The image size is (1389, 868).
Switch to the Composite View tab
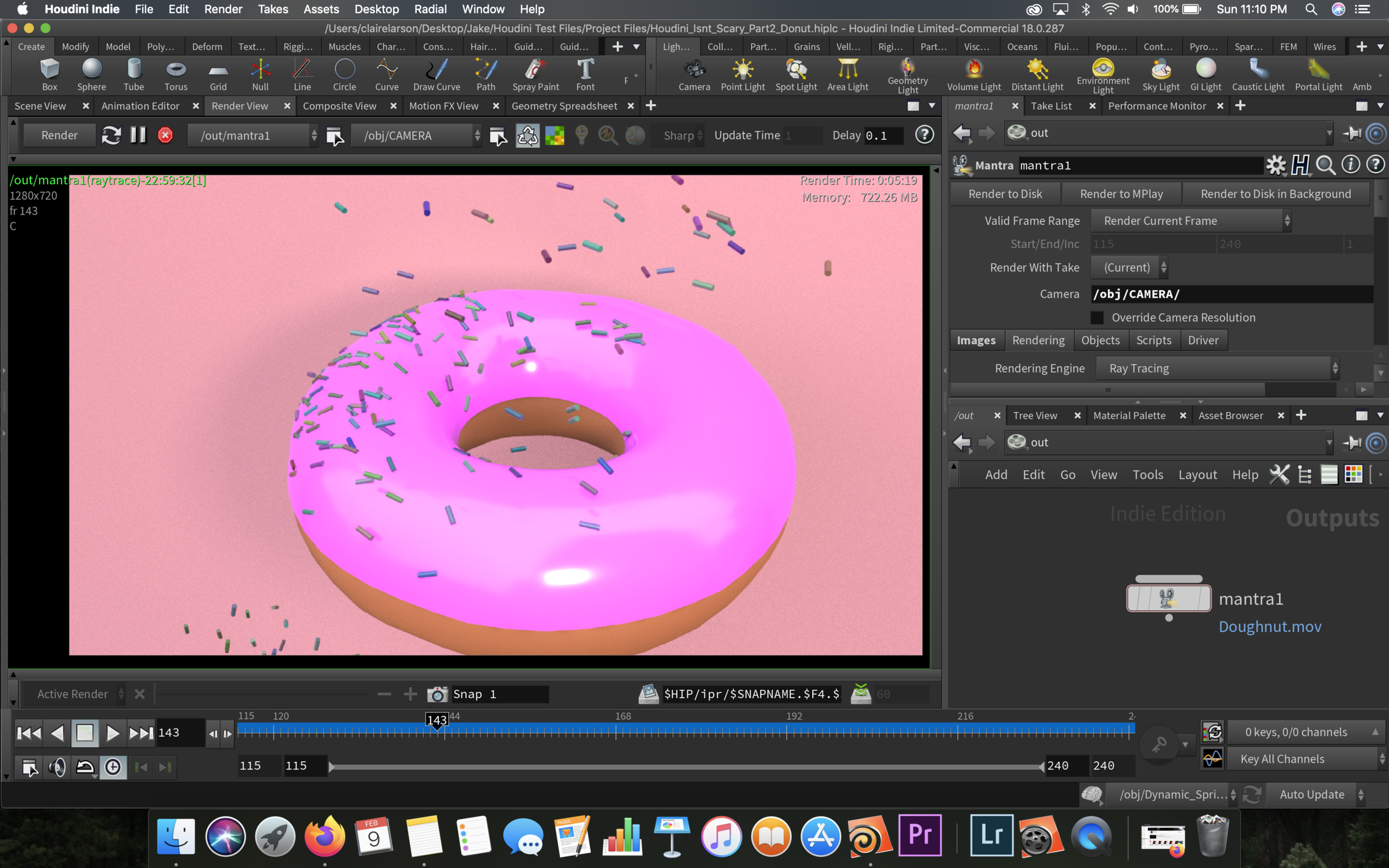(x=339, y=106)
